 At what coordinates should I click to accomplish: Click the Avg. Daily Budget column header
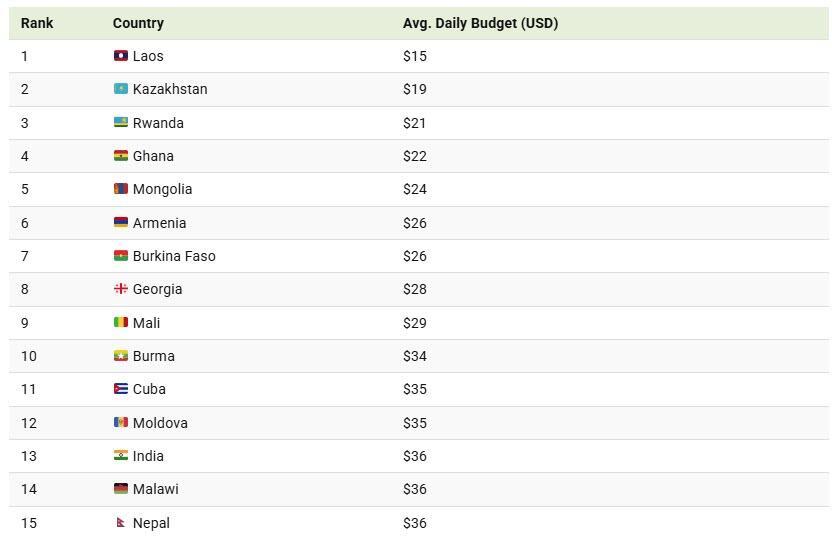pos(480,23)
